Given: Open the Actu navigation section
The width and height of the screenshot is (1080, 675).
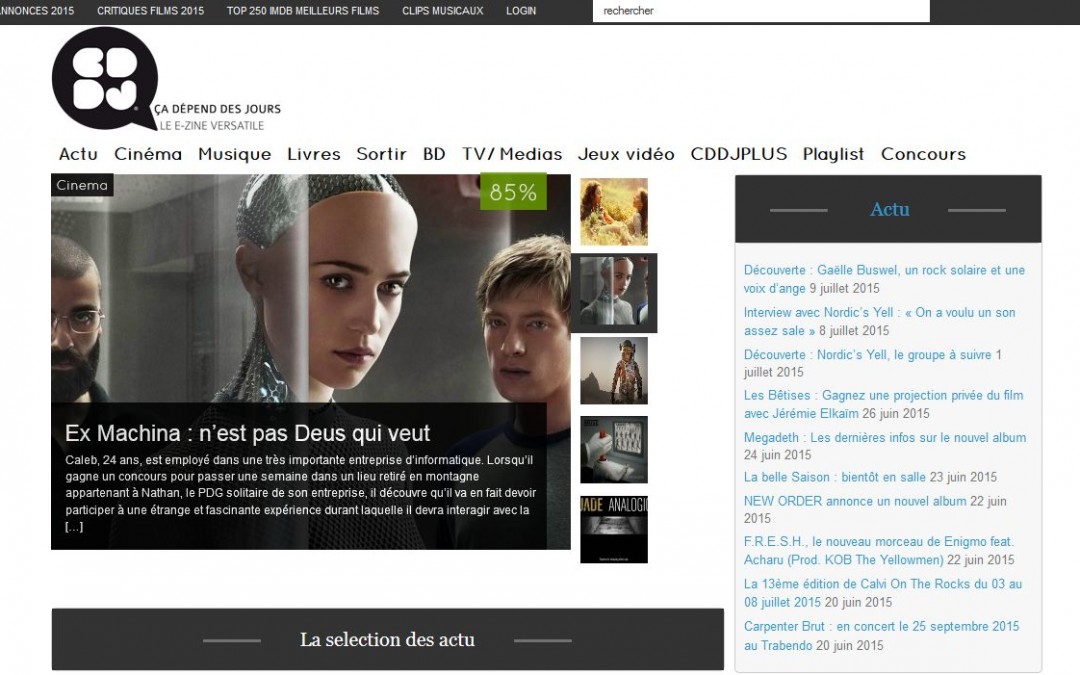Looking at the screenshot, I should (x=79, y=154).
